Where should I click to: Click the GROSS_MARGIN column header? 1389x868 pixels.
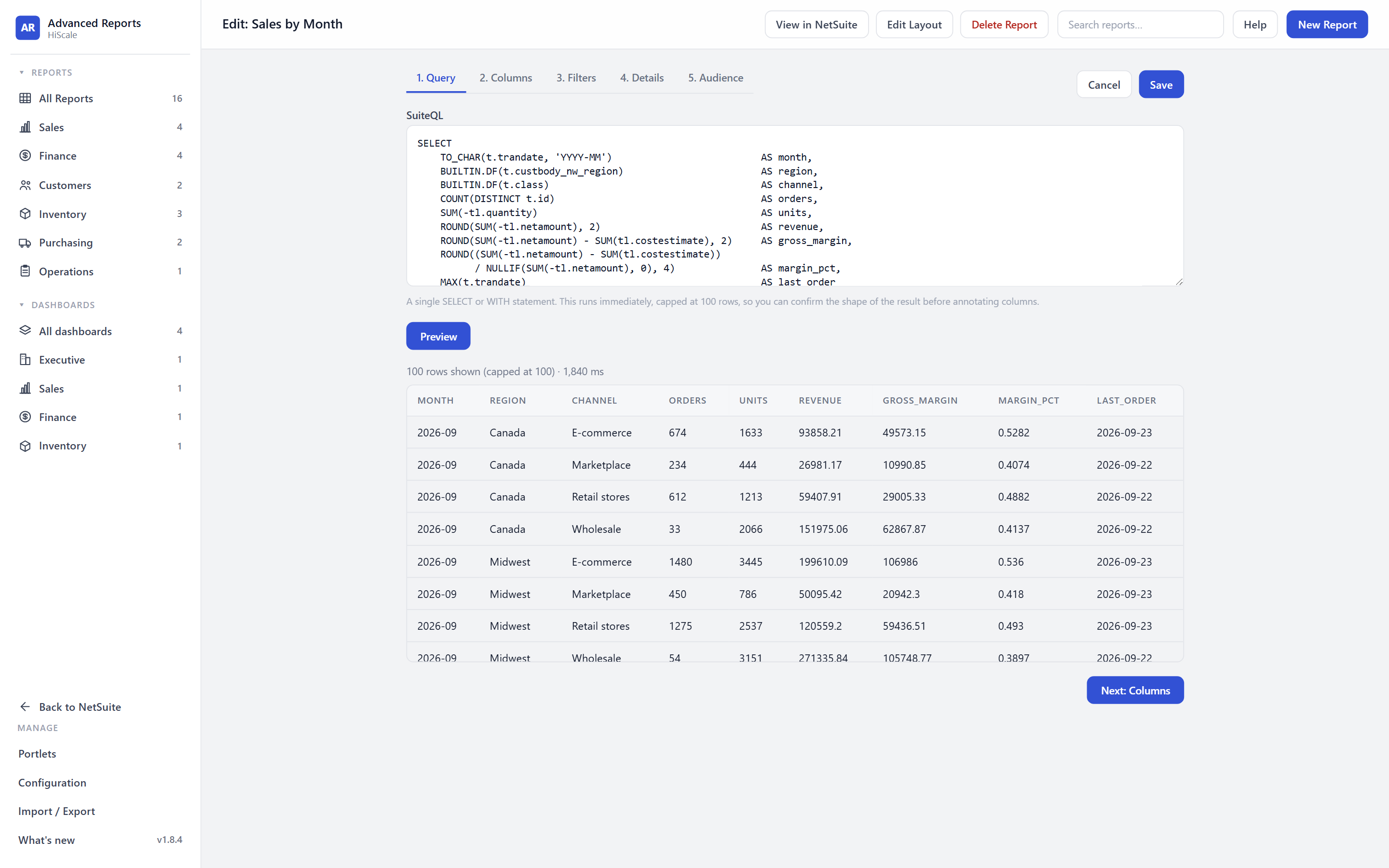[x=920, y=400]
